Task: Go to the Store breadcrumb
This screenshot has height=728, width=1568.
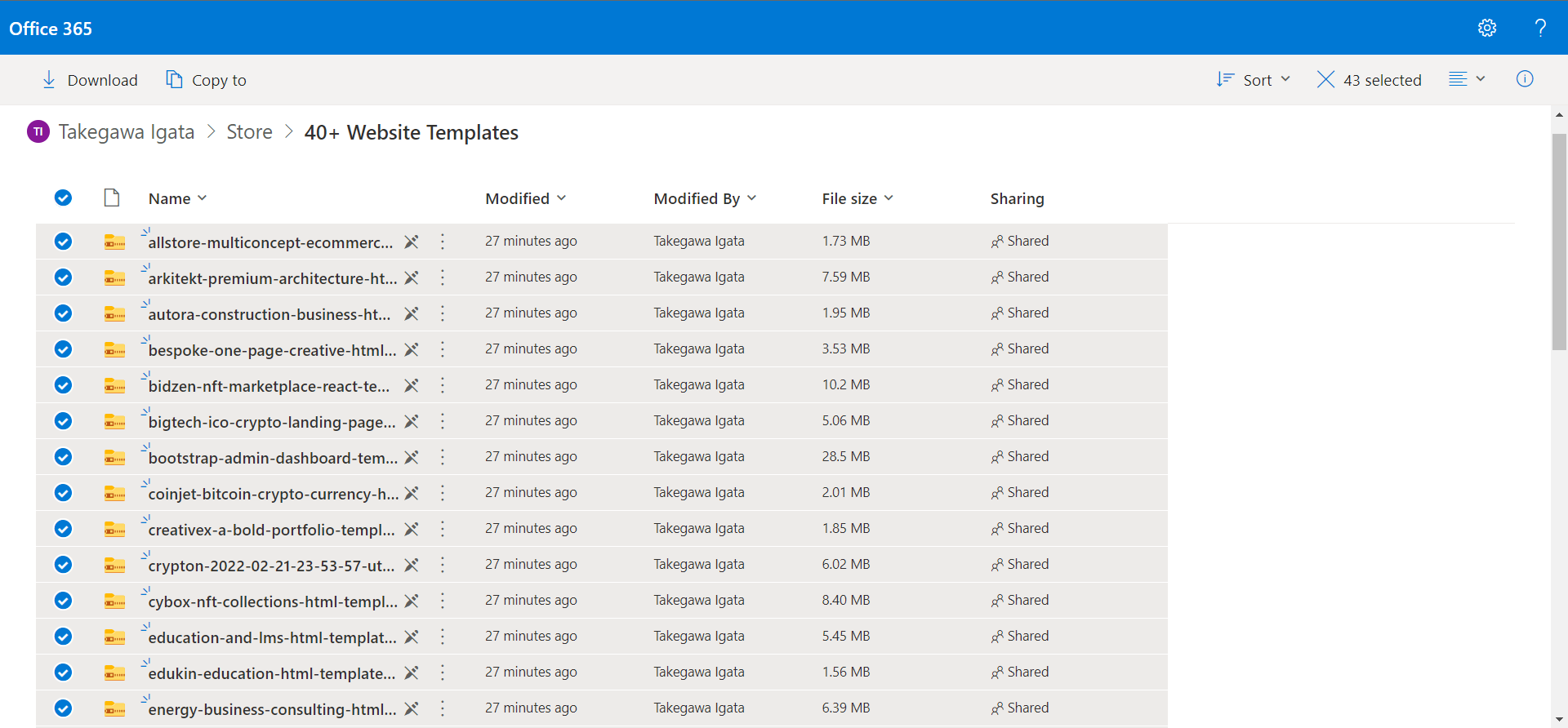Action: [x=249, y=132]
